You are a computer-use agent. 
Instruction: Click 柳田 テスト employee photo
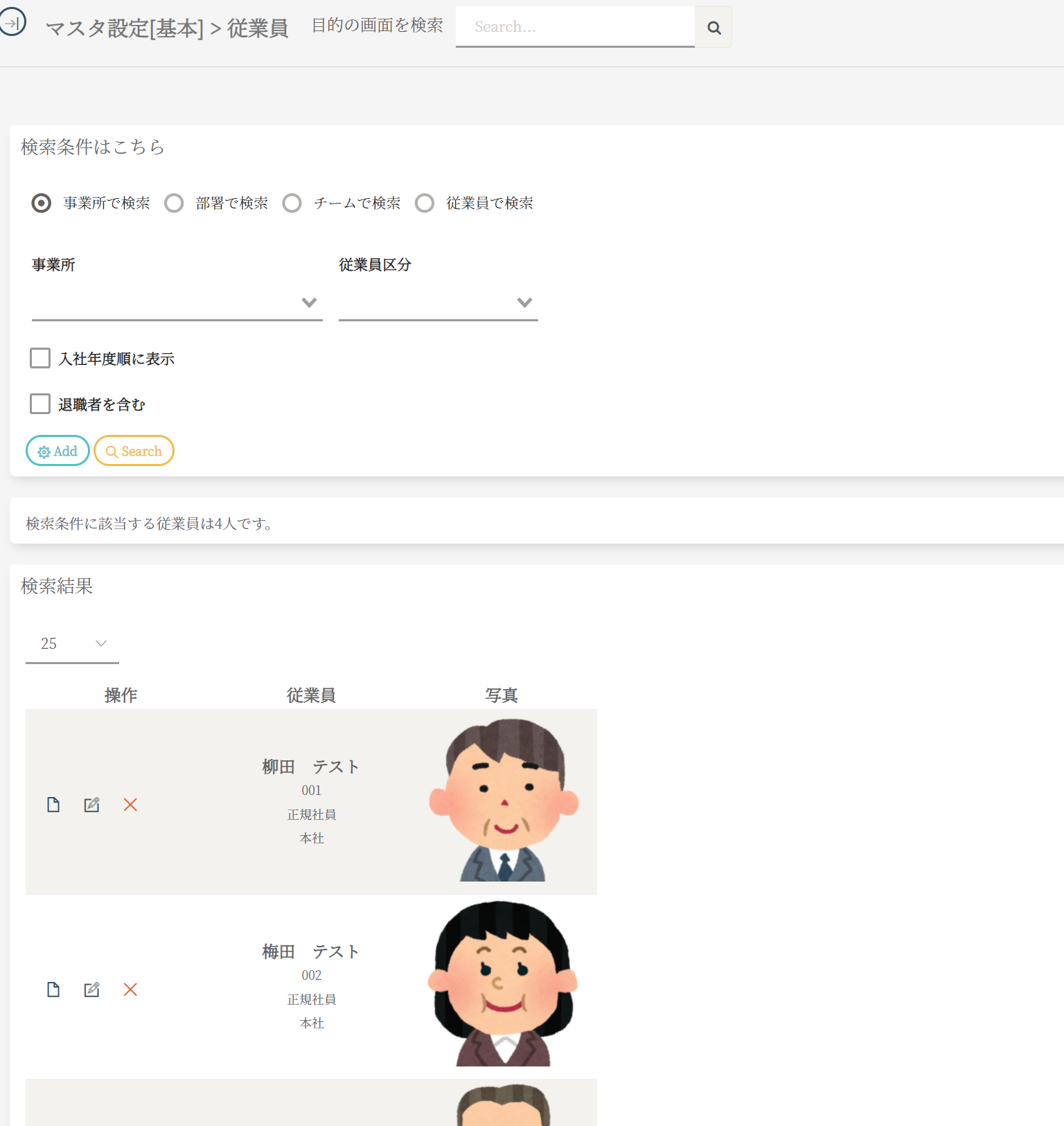coord(504,801)
